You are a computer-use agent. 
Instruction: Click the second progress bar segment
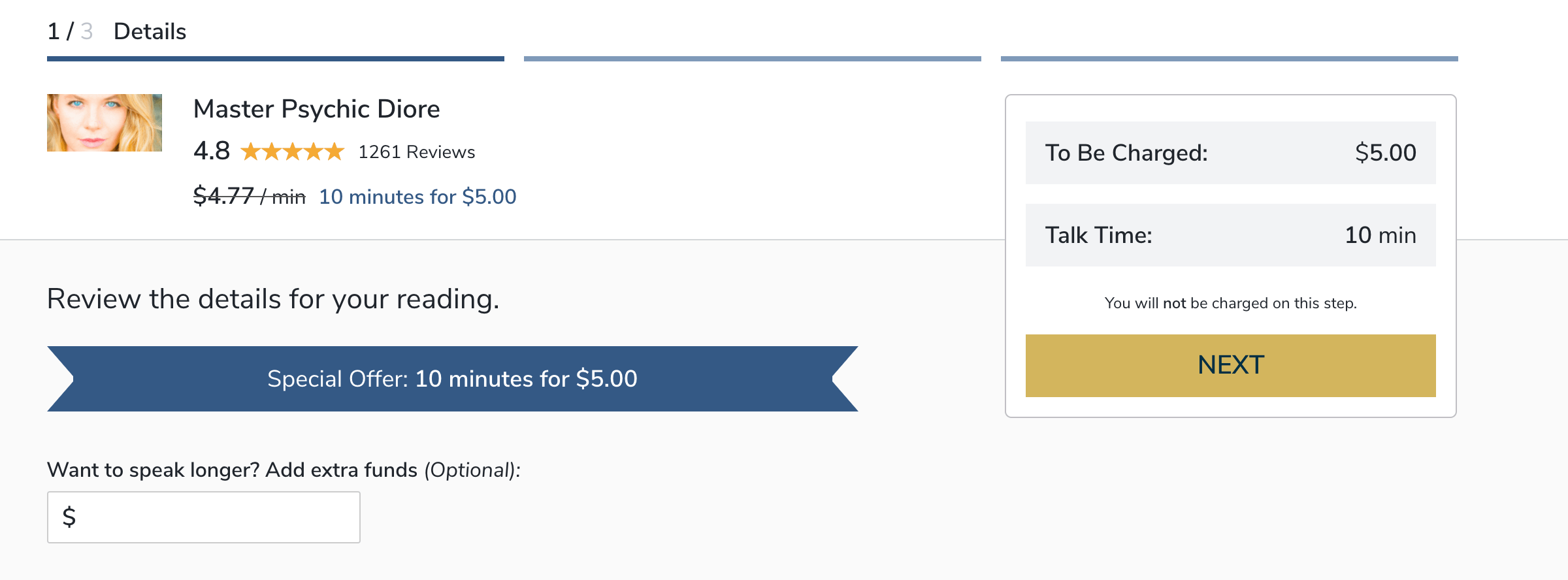pos(752,59)
